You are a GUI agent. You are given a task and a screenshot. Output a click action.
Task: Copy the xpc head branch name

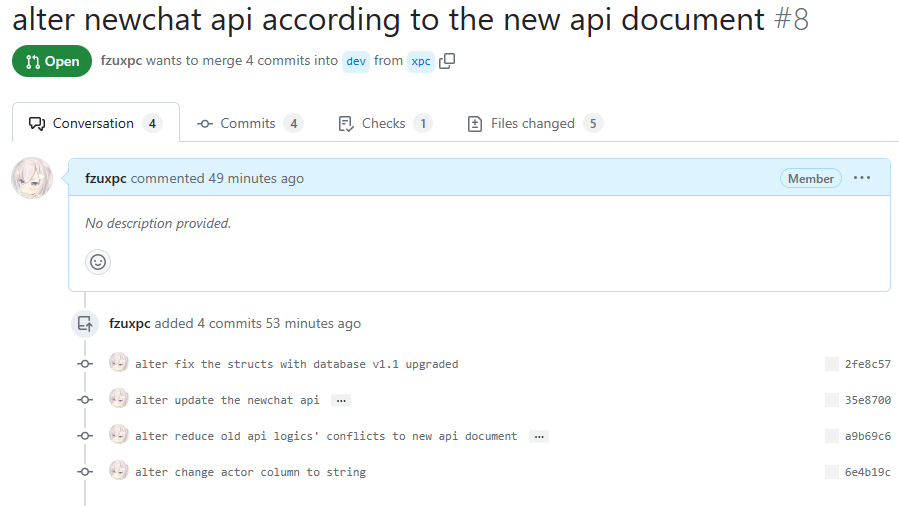(x=447, y=61)
